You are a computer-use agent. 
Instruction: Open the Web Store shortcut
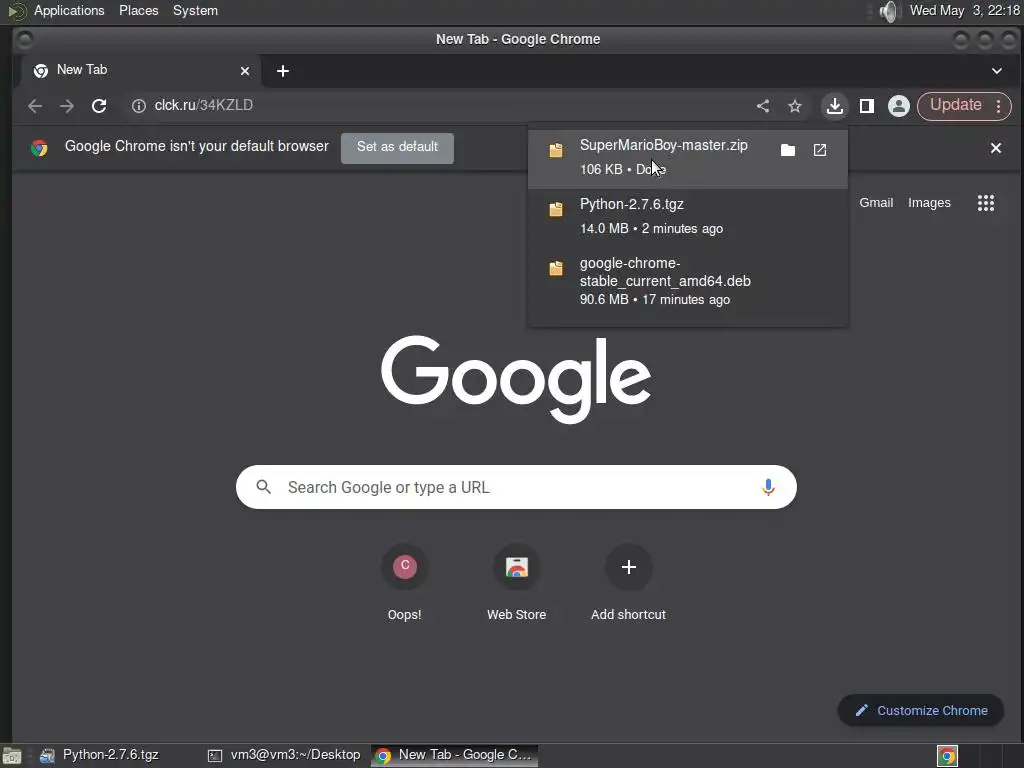pos(517,583)
